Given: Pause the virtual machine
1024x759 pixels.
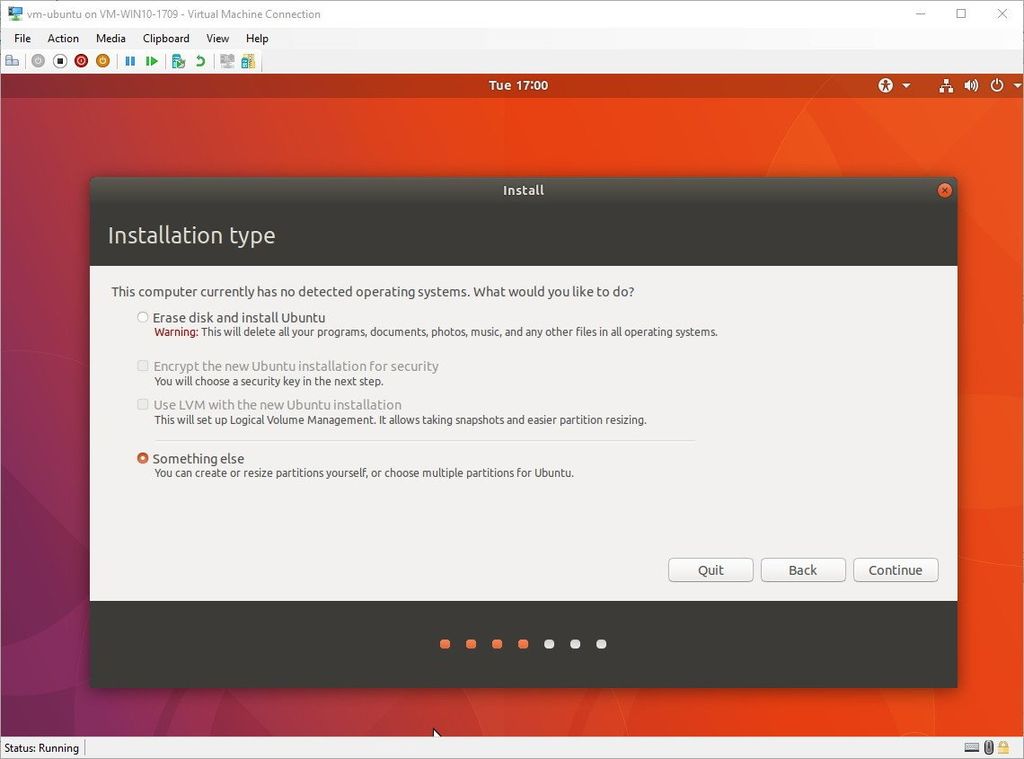Looking at the screenshot, I should 129,61.
